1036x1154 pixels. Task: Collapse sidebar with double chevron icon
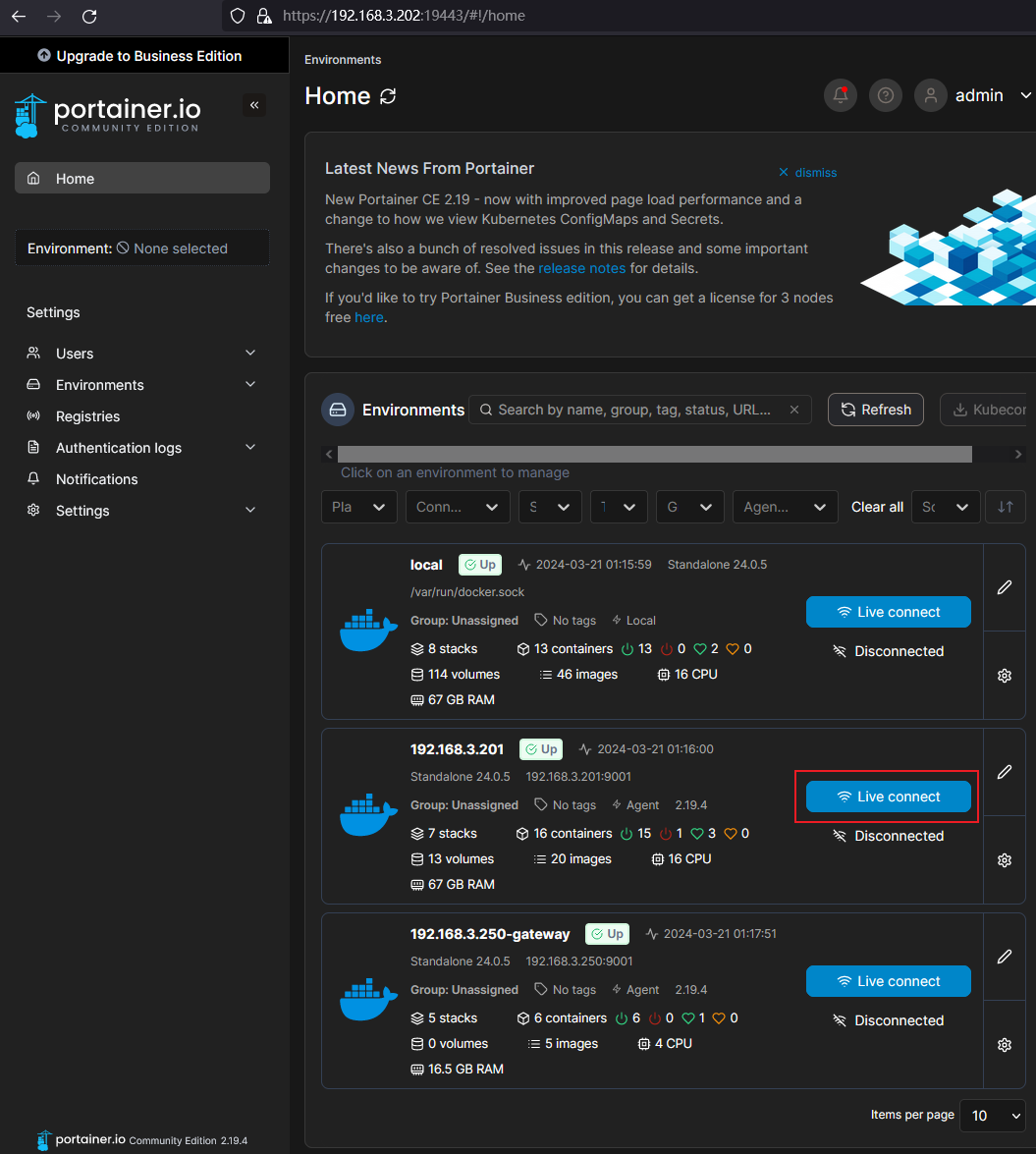pyautogui.click(x=254, y=105)
